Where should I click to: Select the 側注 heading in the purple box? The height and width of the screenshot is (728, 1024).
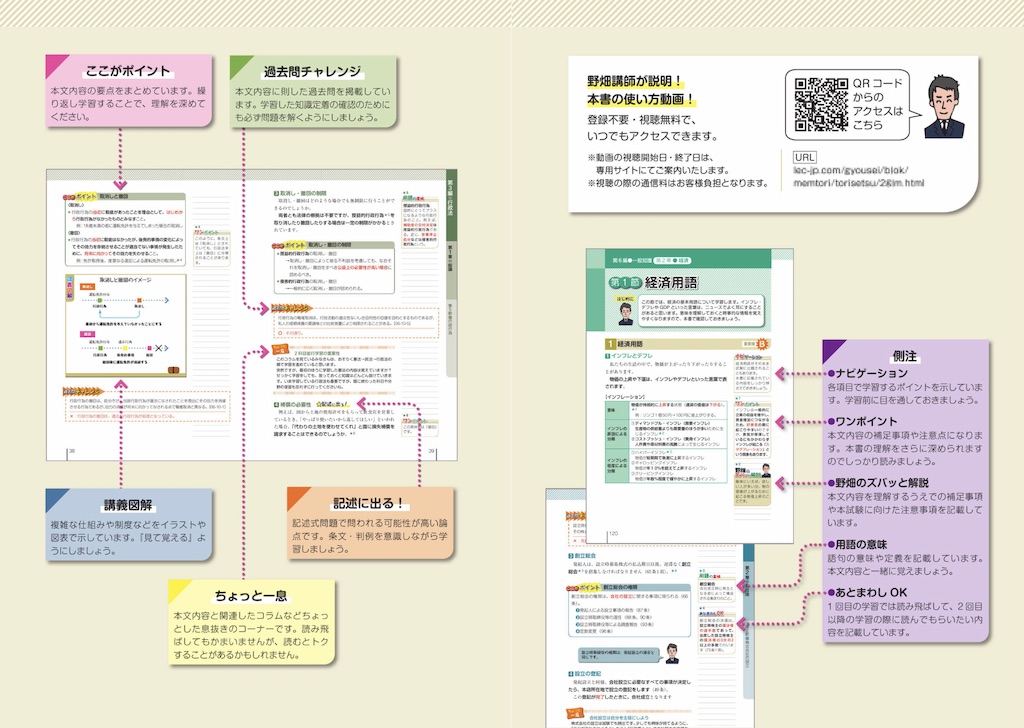[904, 356]
